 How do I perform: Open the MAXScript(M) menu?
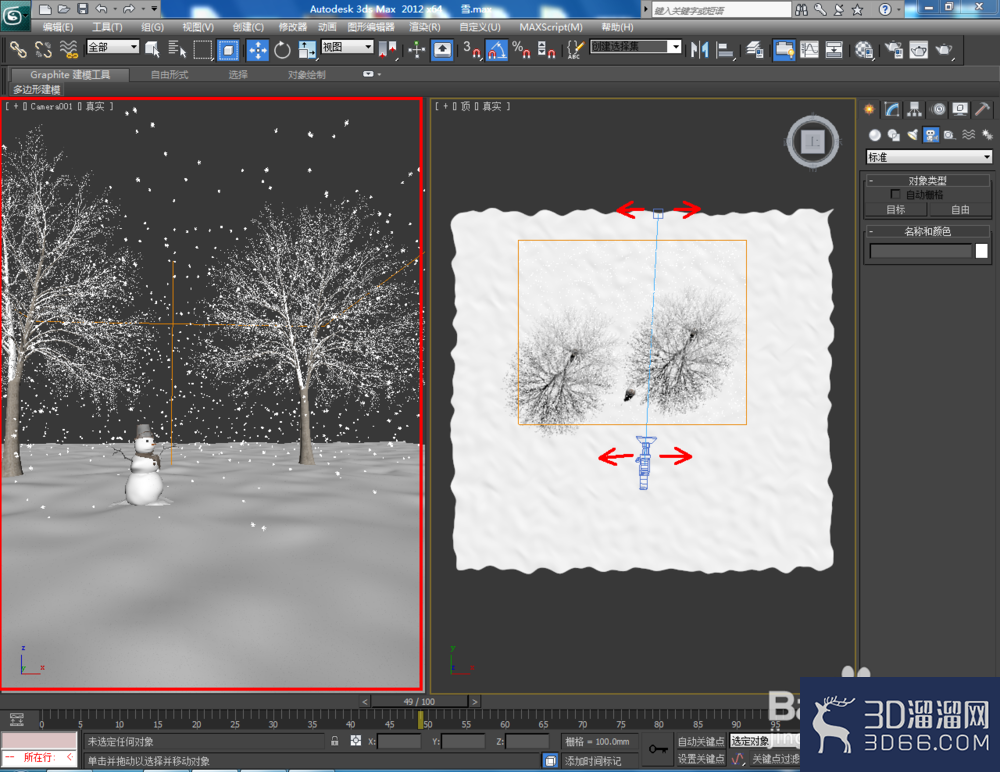click(x=551, y=27)
